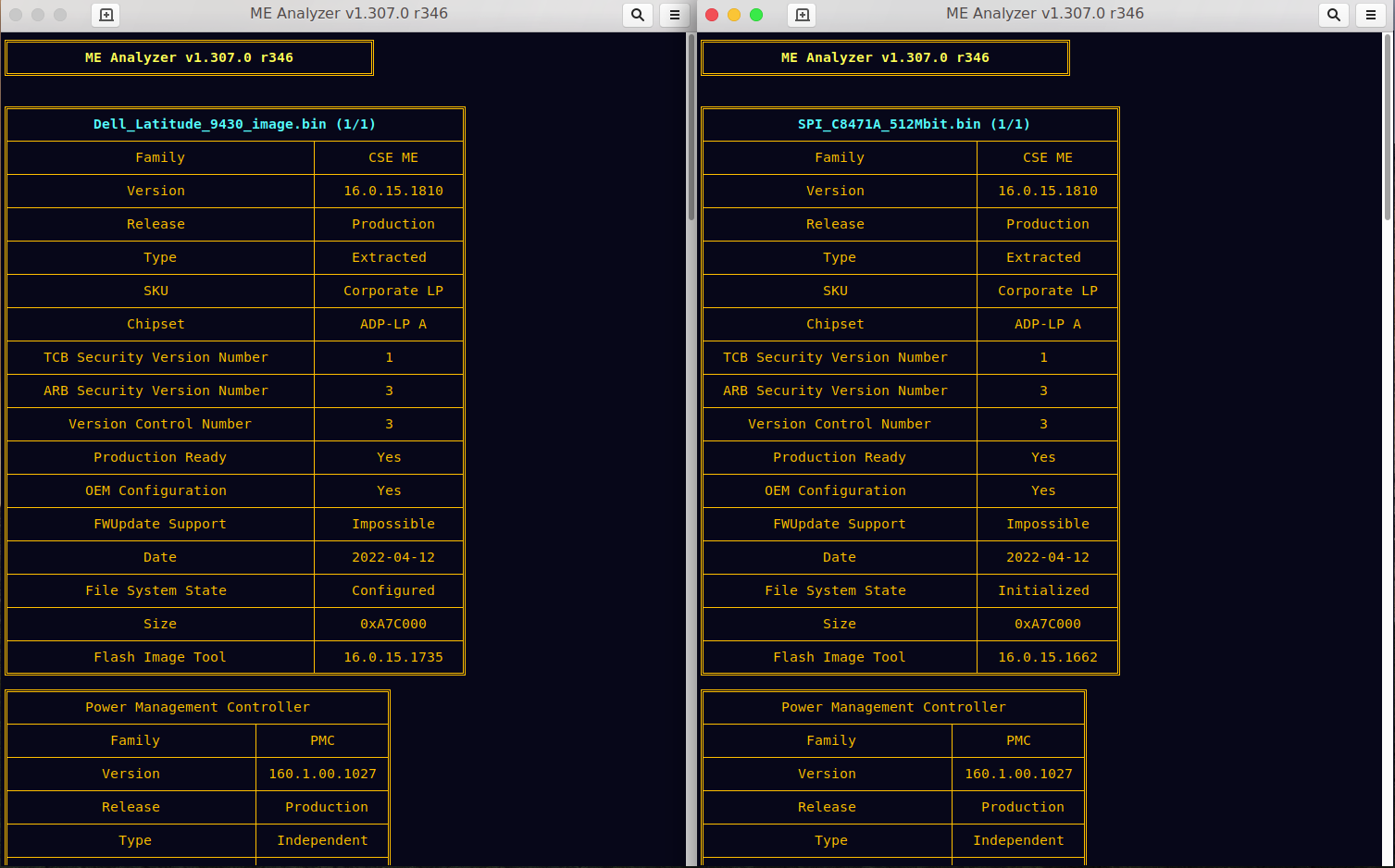
Task: Click the left window's title bar text
Action: pos(349,14)
